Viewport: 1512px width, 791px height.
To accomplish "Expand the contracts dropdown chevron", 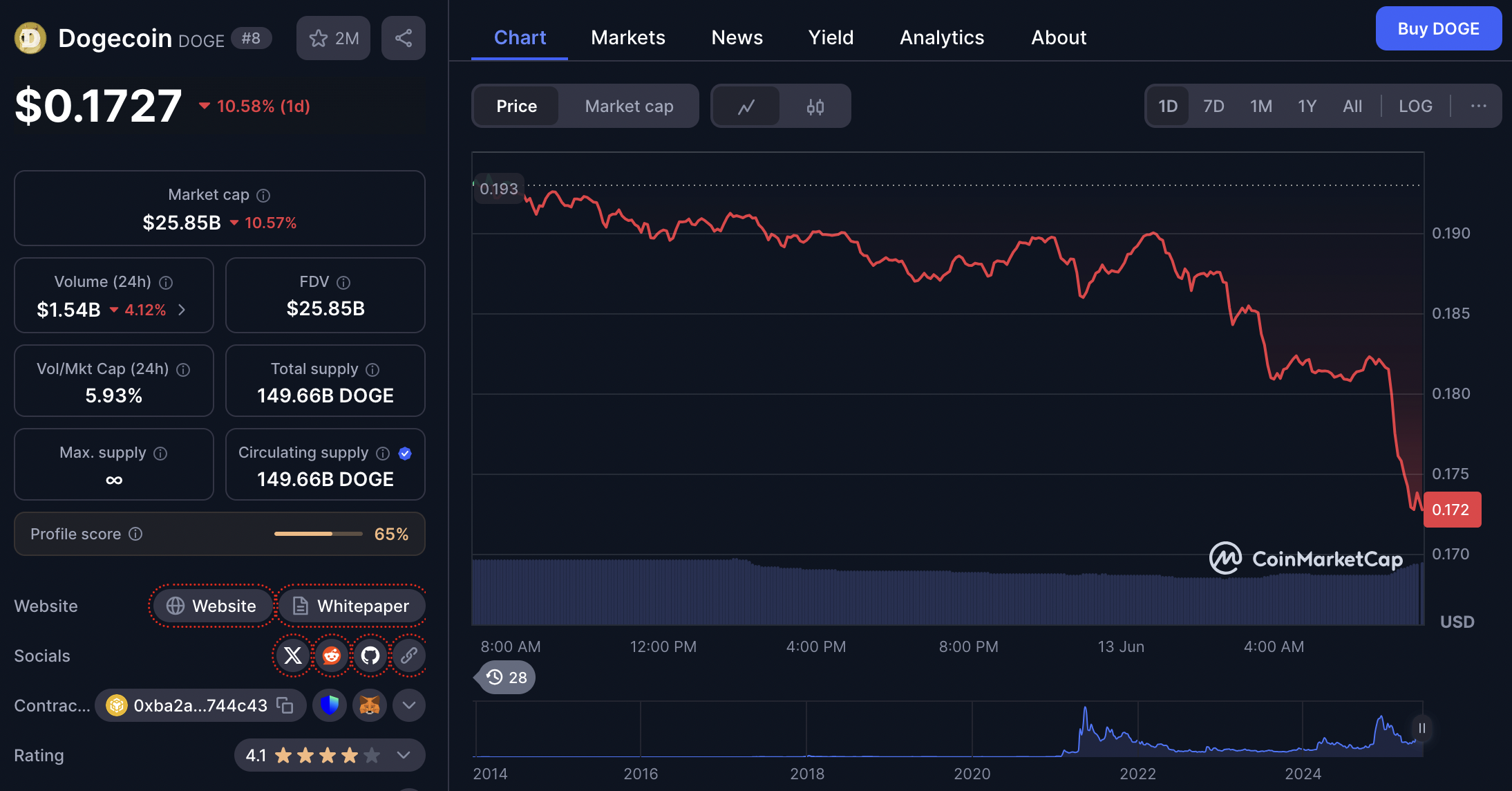I will (409, 705).
